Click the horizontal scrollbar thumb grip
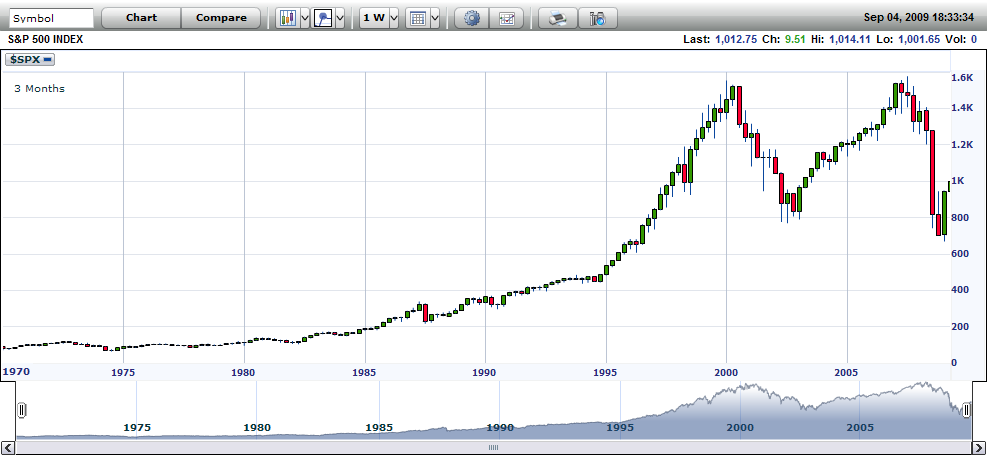This screenshot has width=987, height=455. [494, 447]
